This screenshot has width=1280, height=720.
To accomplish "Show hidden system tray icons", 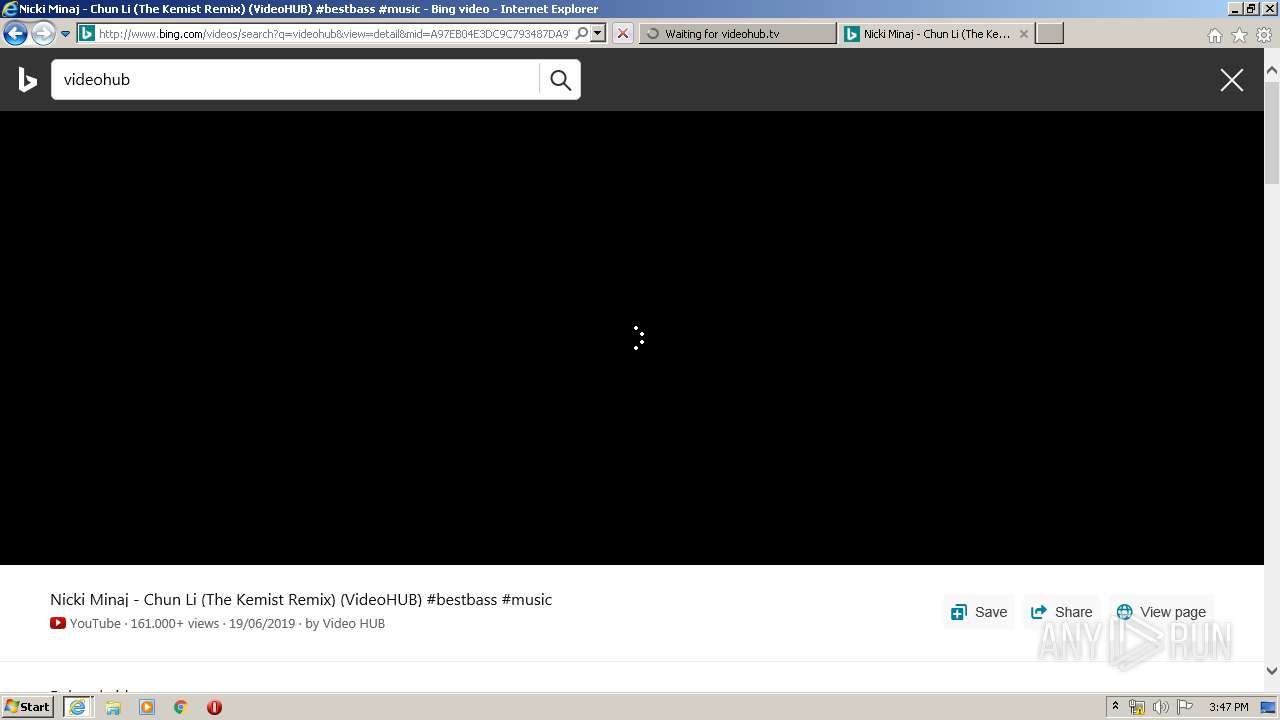I will pos(1115,706).
